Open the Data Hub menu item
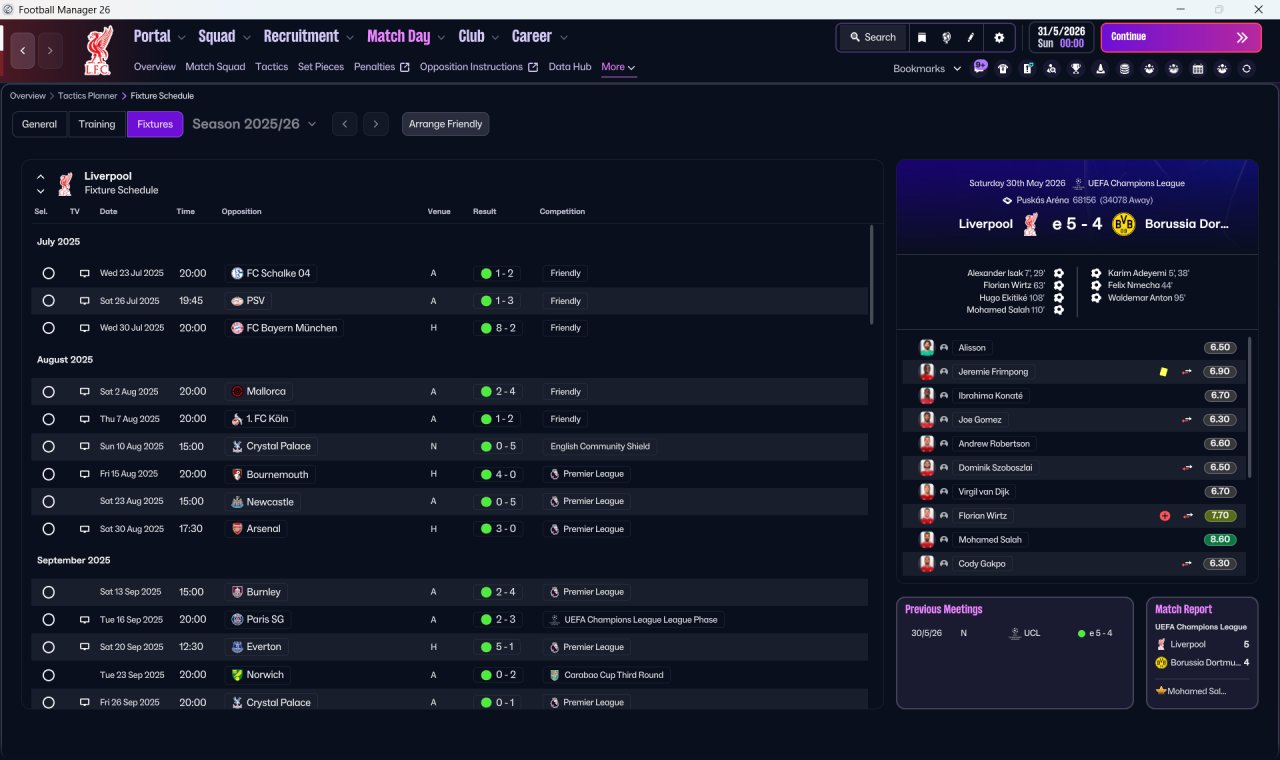This screenshot has width=1280, height=760. tap(570, 67)
